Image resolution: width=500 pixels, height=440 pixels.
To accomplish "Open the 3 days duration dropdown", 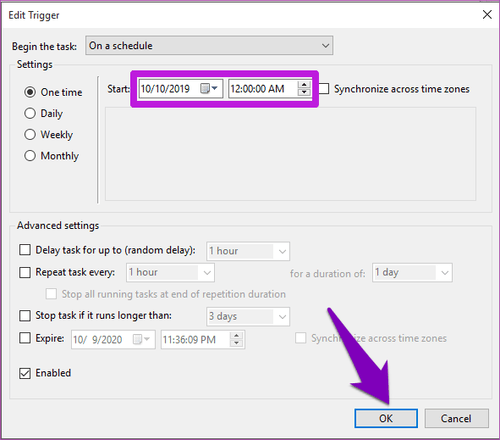I will pos(248,316).
